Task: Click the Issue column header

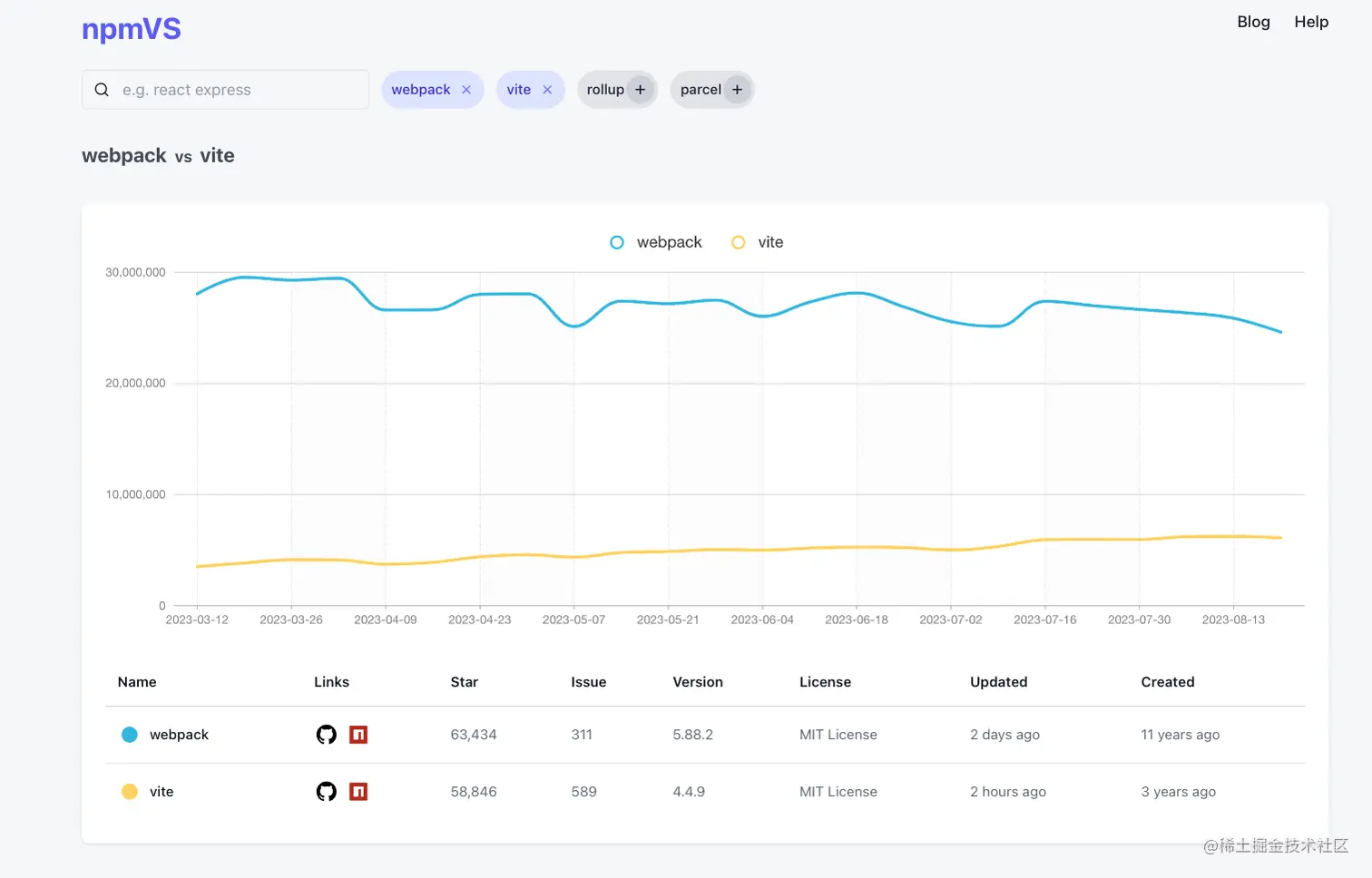Action: [589, 682]
